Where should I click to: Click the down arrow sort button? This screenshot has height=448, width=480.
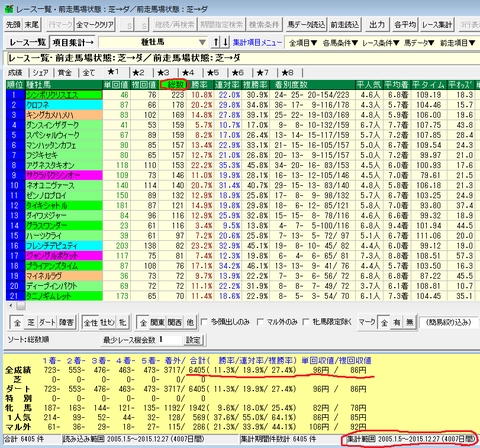coord(226,42)
